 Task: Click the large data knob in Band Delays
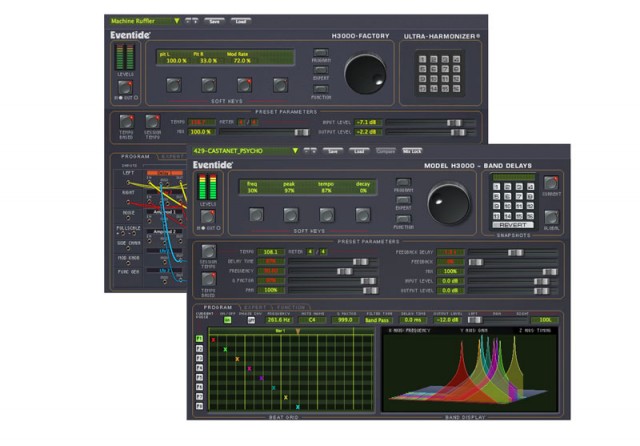click(x=447, y=203)
